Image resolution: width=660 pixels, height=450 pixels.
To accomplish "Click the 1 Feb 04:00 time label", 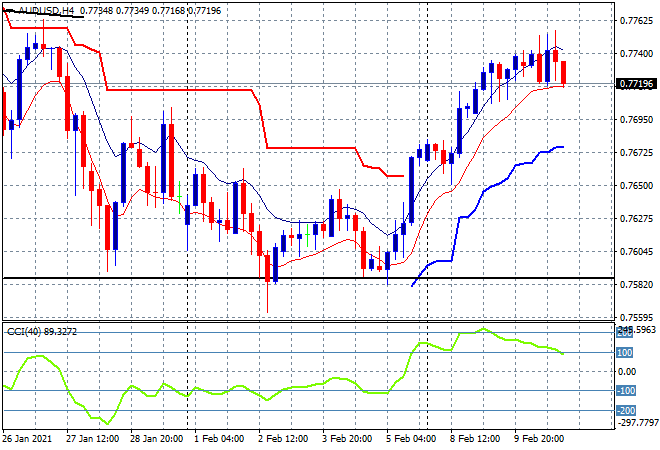I will pyautogui.click(x=219, y=439).
